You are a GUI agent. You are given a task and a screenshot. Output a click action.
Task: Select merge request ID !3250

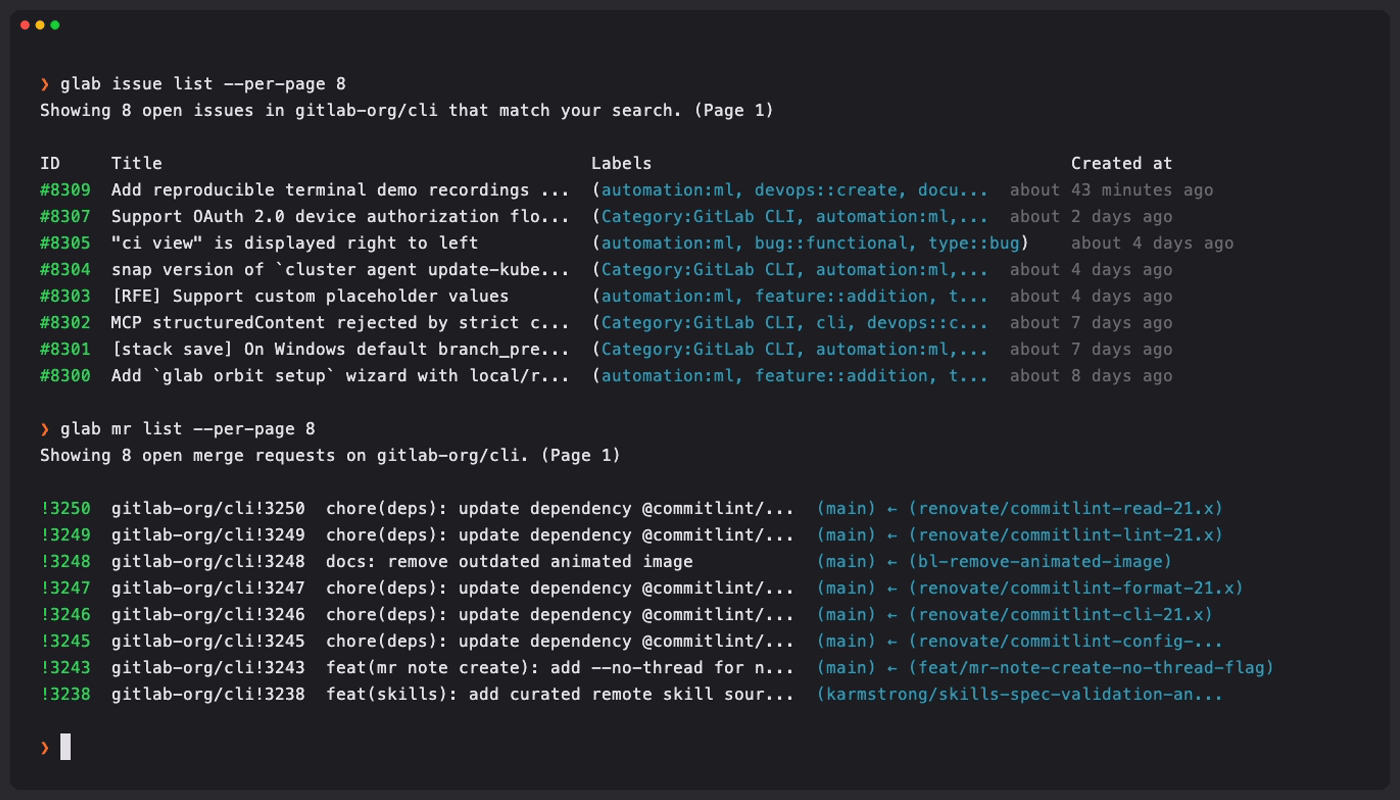click(x=65, y=508)
